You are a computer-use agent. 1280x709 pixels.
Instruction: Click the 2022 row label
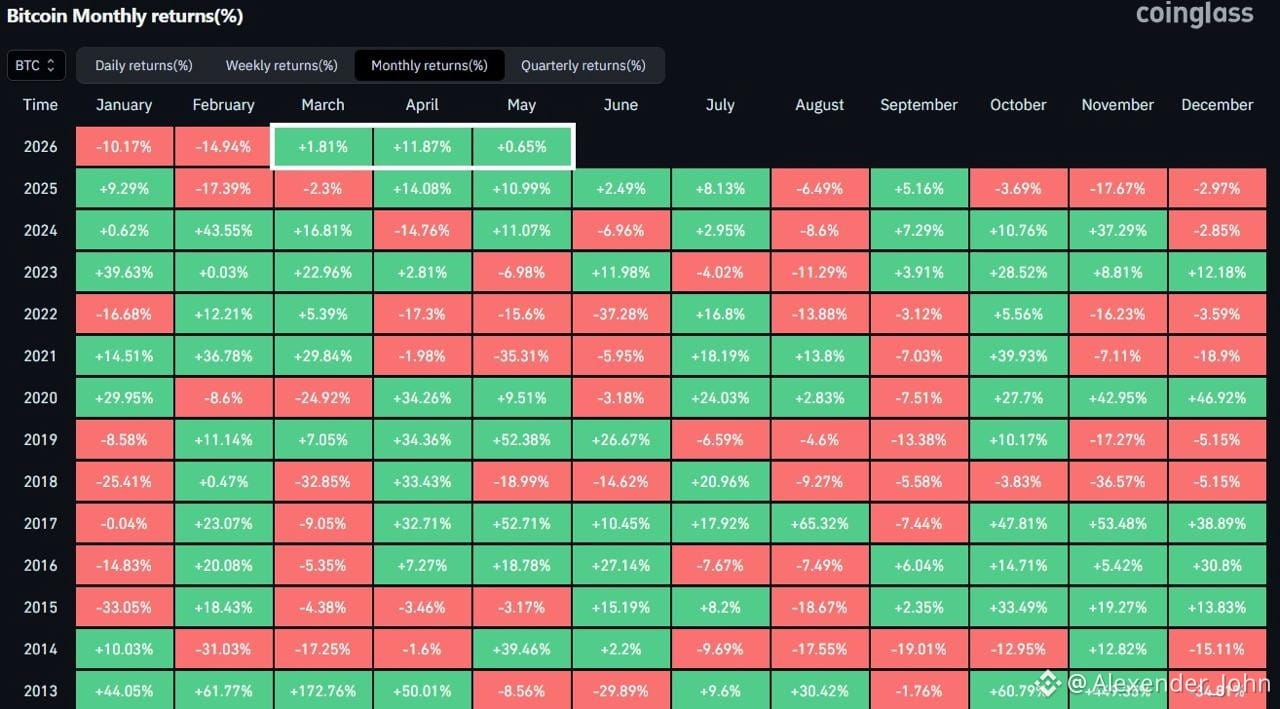40,314
